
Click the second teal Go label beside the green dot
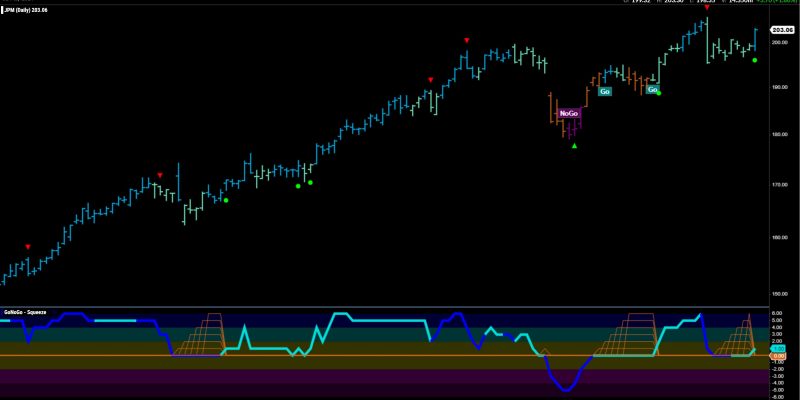tap(652, 89)
